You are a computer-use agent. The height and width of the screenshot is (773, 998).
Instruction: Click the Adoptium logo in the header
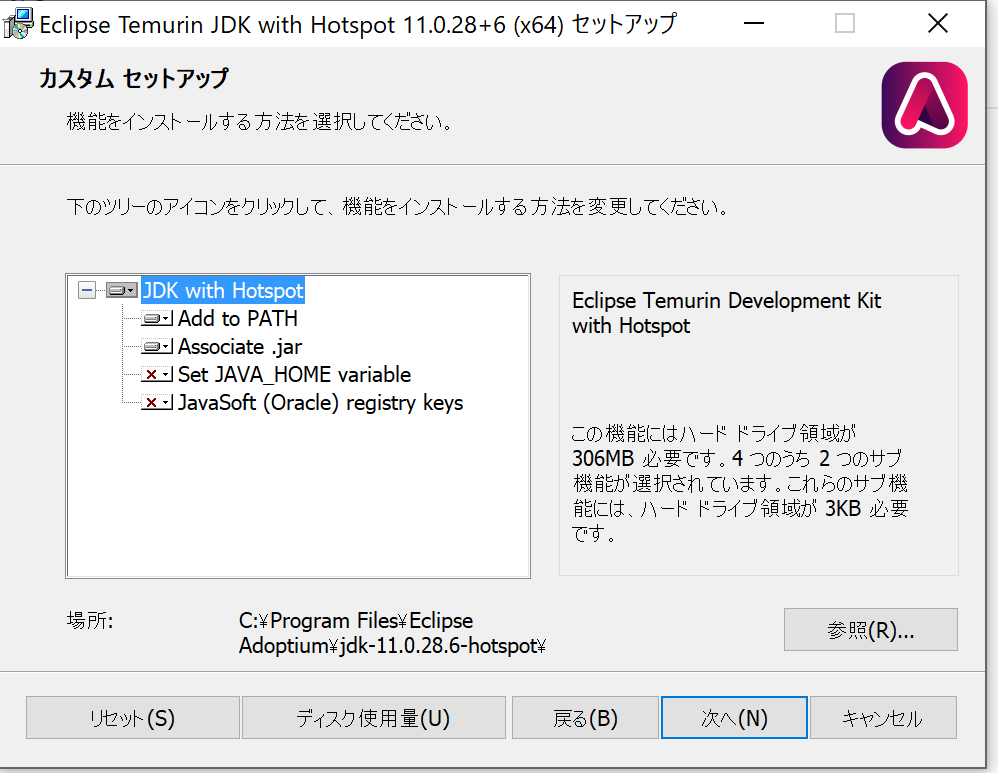coord(924,105)
